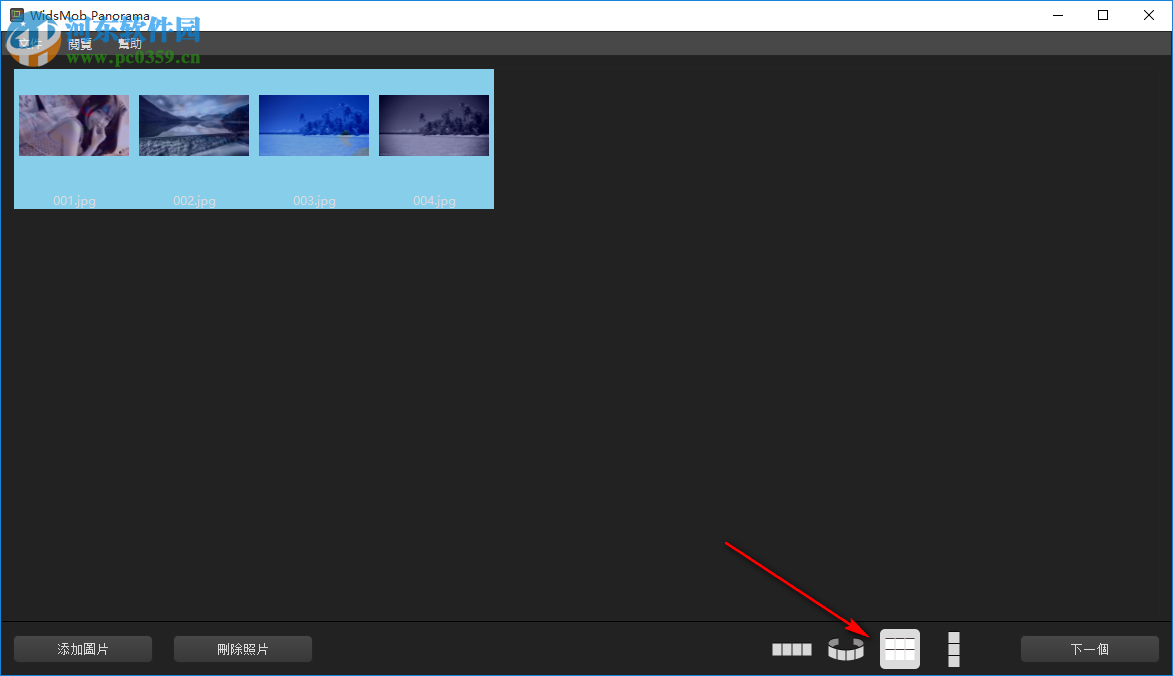Click the blue selection area around the thumbnails
The image size is (1173, 676).
[253, 80]
